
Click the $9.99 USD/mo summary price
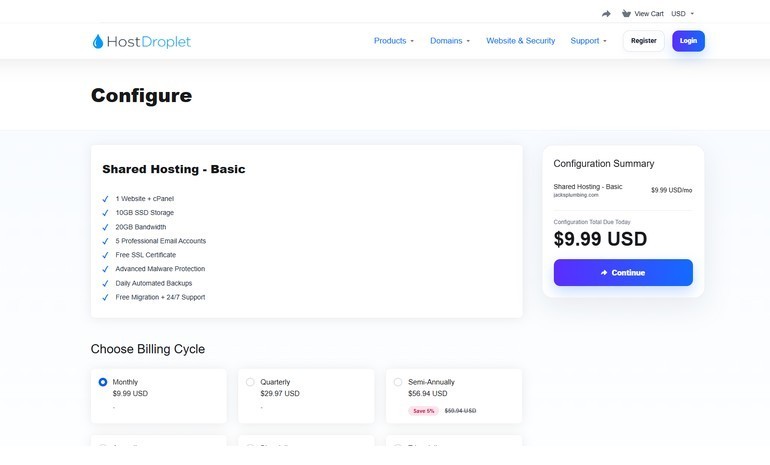click(x=671, y=190)
